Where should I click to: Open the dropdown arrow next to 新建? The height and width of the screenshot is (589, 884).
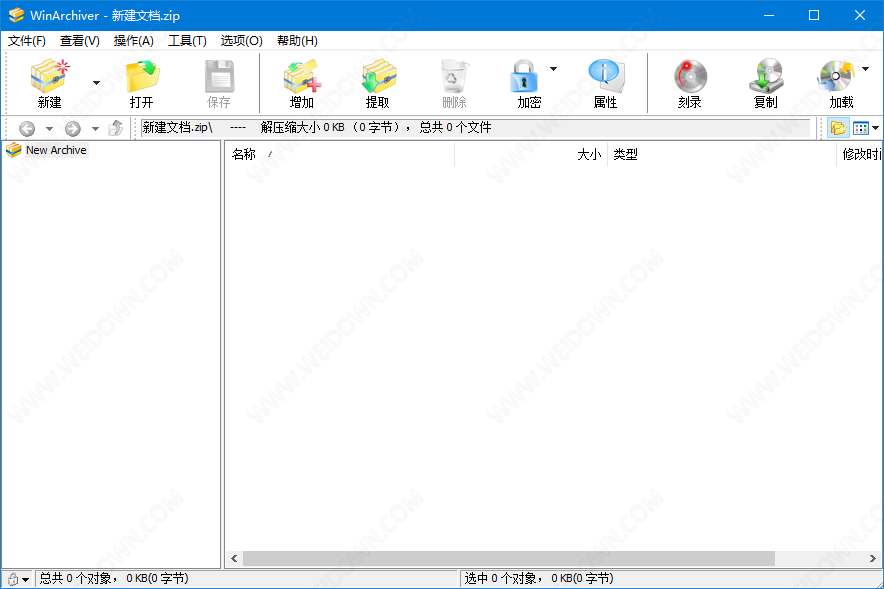[96, 83]
